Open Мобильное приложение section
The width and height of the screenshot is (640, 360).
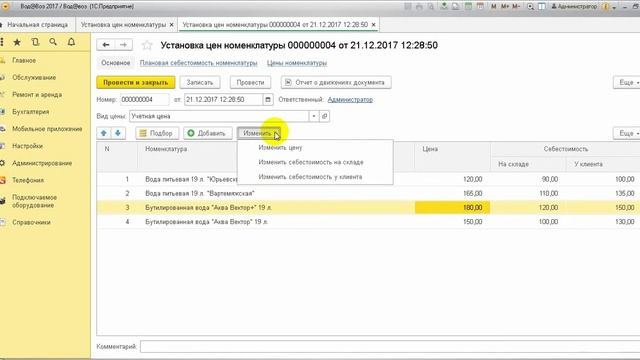[x=47, y=129]
